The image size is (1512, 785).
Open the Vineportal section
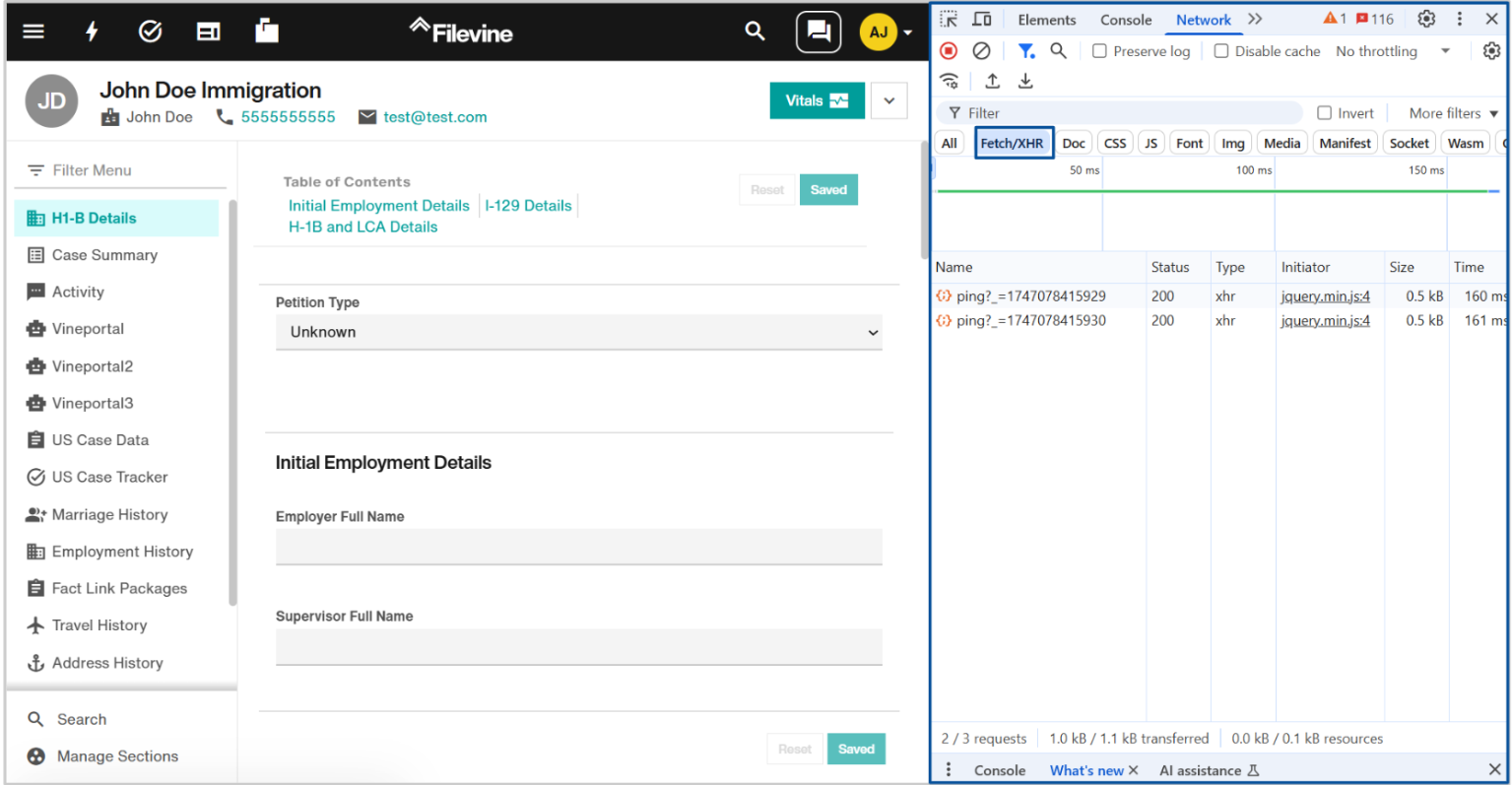tap(88, 329)
